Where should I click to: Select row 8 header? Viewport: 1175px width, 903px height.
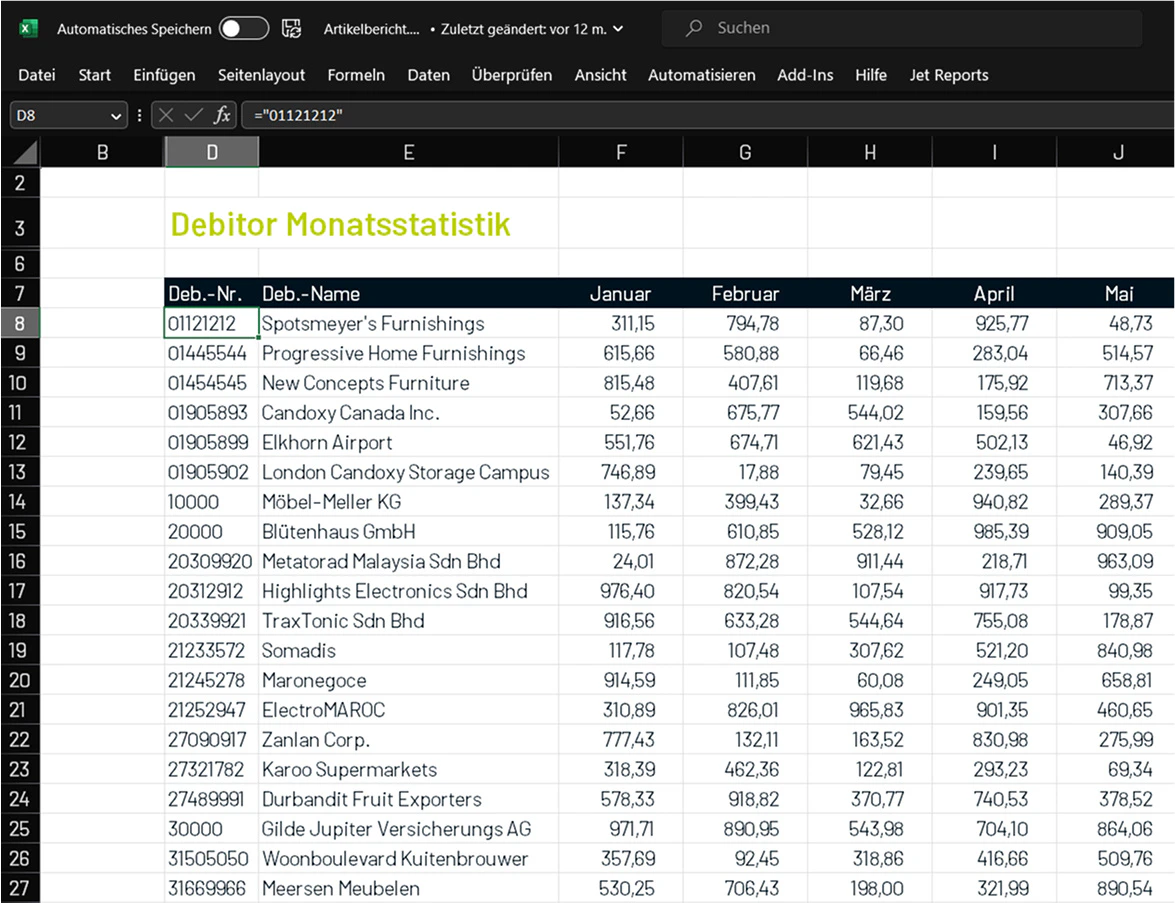coord(20,324)
